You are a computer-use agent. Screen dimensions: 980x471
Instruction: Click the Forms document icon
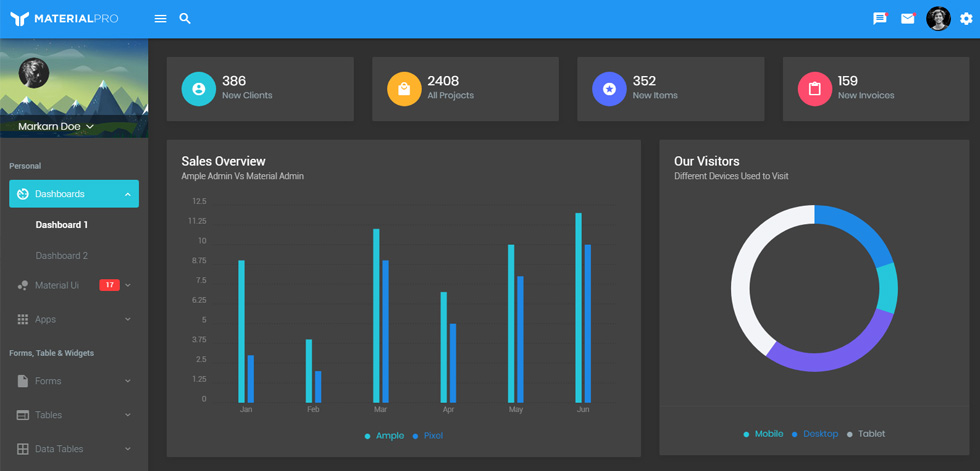pos(22,381)
